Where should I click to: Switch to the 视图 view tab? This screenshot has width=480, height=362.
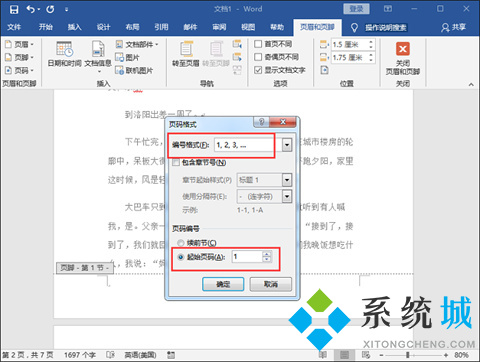[x=248, y=27]
